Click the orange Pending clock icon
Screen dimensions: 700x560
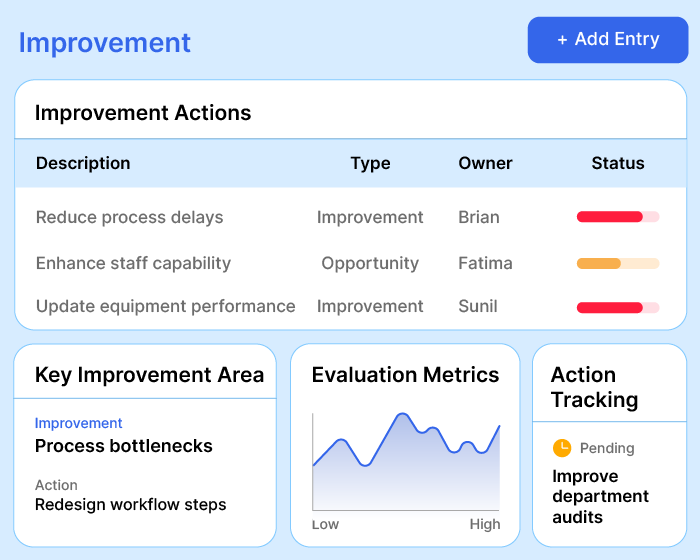click(x=562, y=448)
